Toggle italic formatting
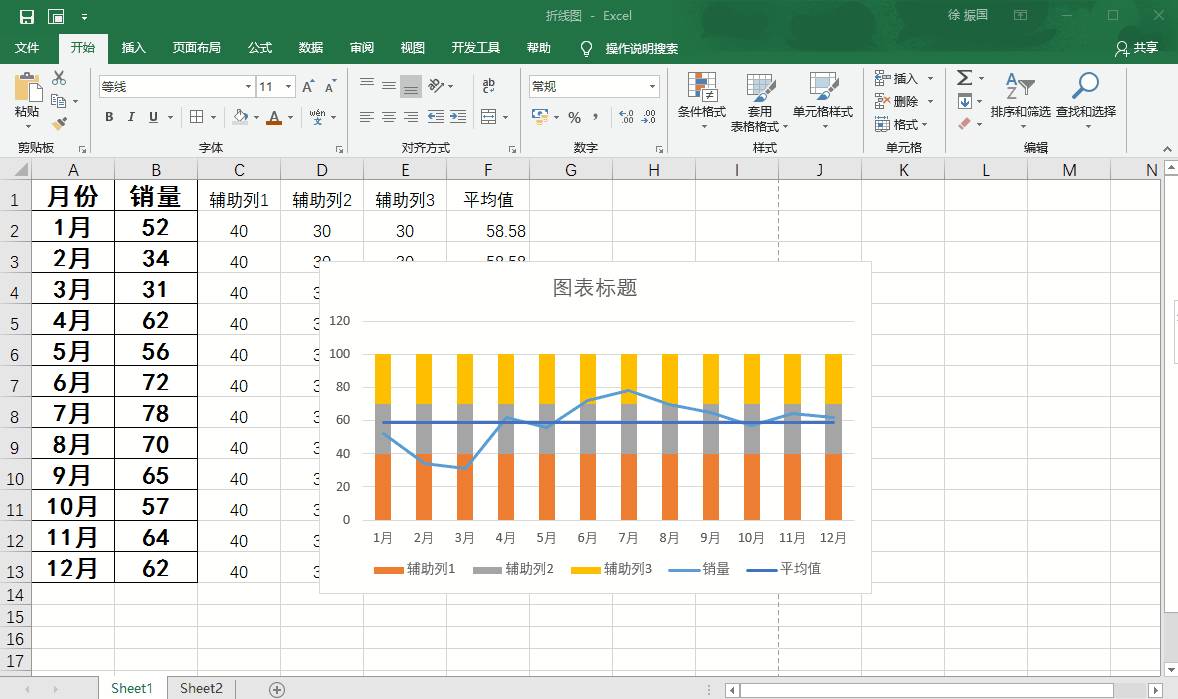 click(131, 117)
